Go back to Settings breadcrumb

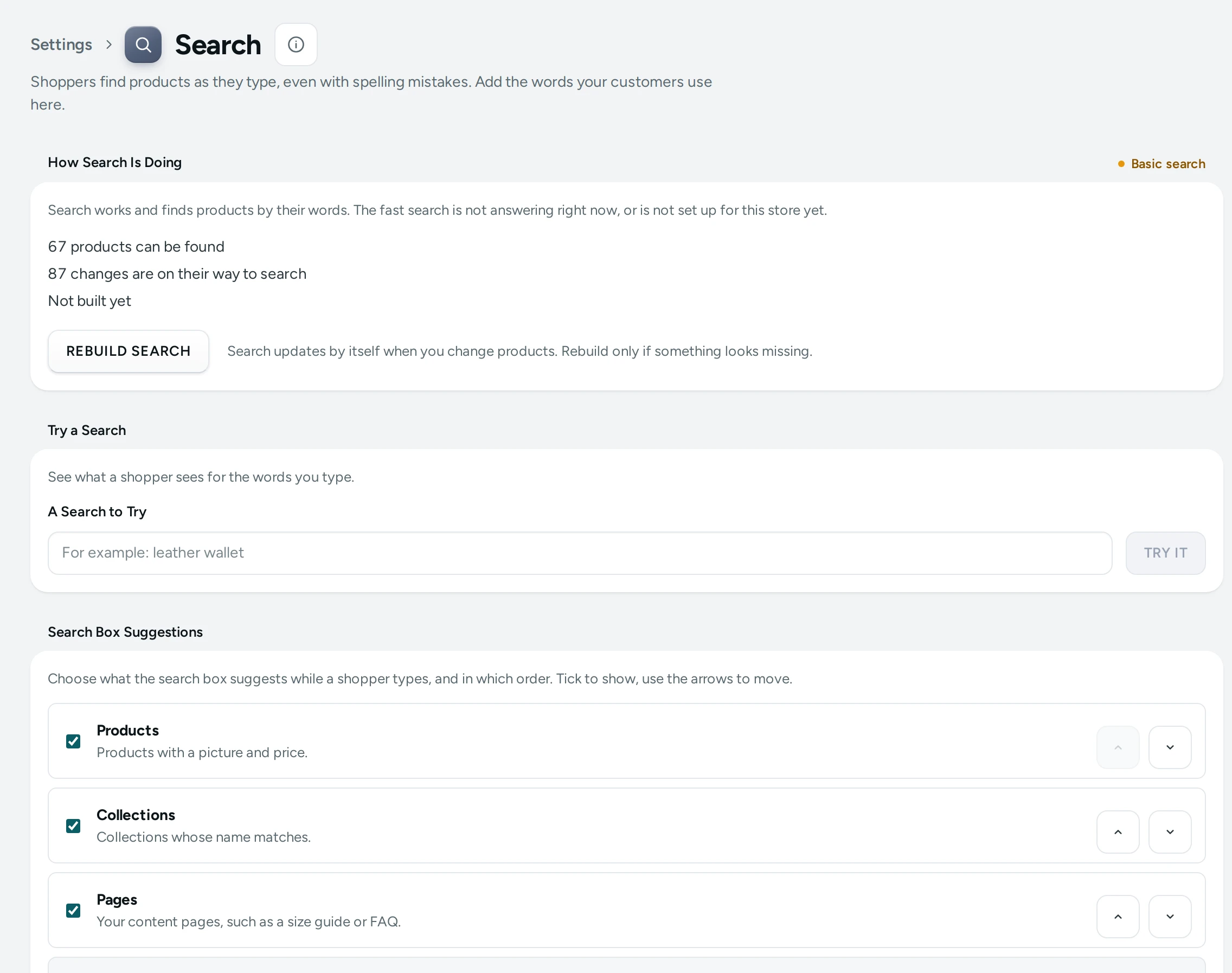tap(61, 44)
